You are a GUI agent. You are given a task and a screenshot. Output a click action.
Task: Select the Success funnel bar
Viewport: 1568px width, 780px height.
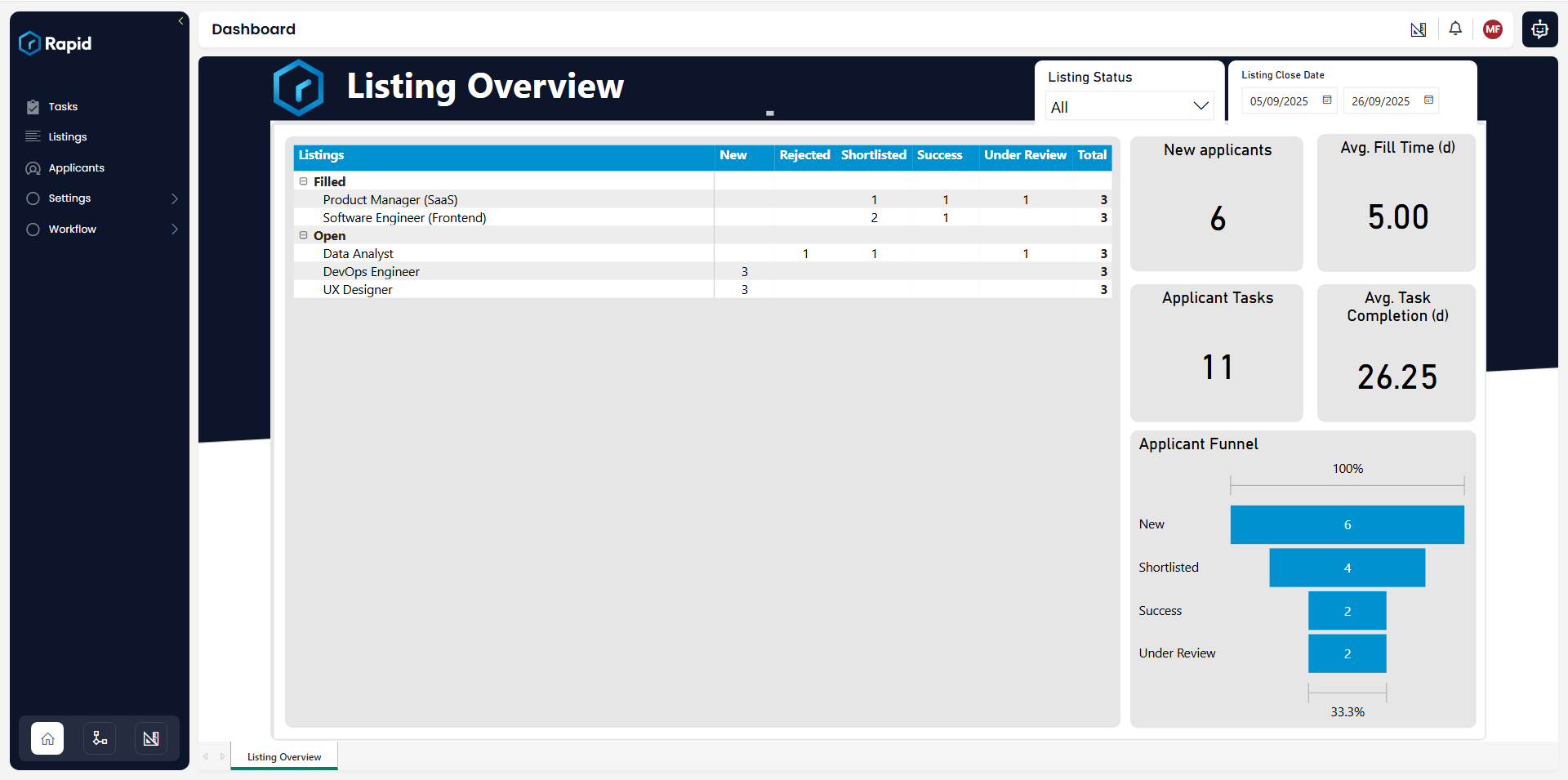coord(1347,611)
